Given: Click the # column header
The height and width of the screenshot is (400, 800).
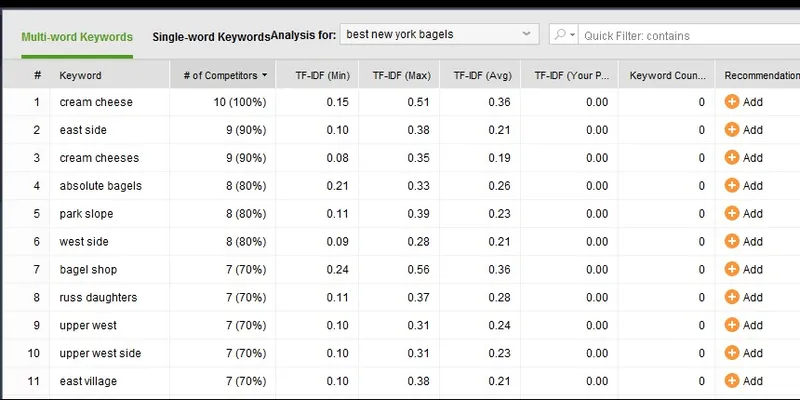Looking at the screenshot, I should [x=37, y=75].
